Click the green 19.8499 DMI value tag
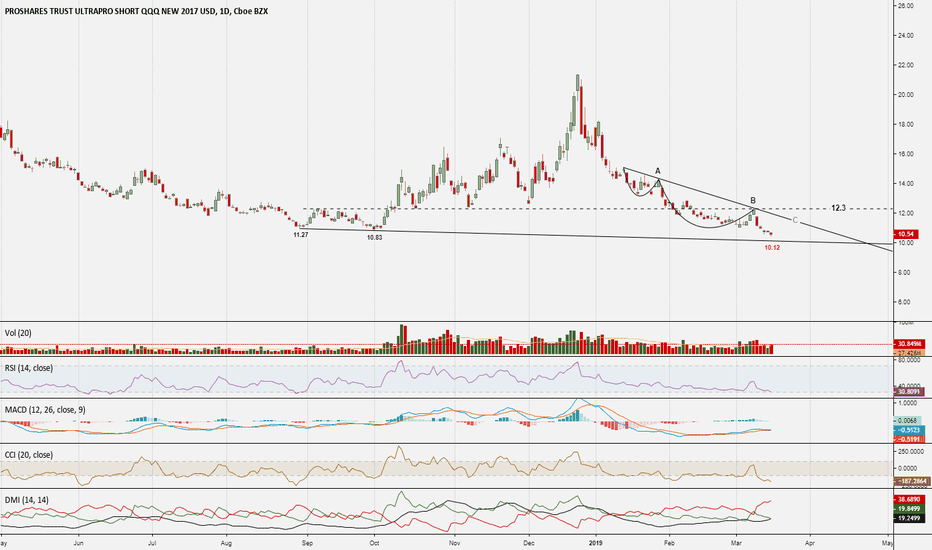932x550 pixels. point(909,509)
